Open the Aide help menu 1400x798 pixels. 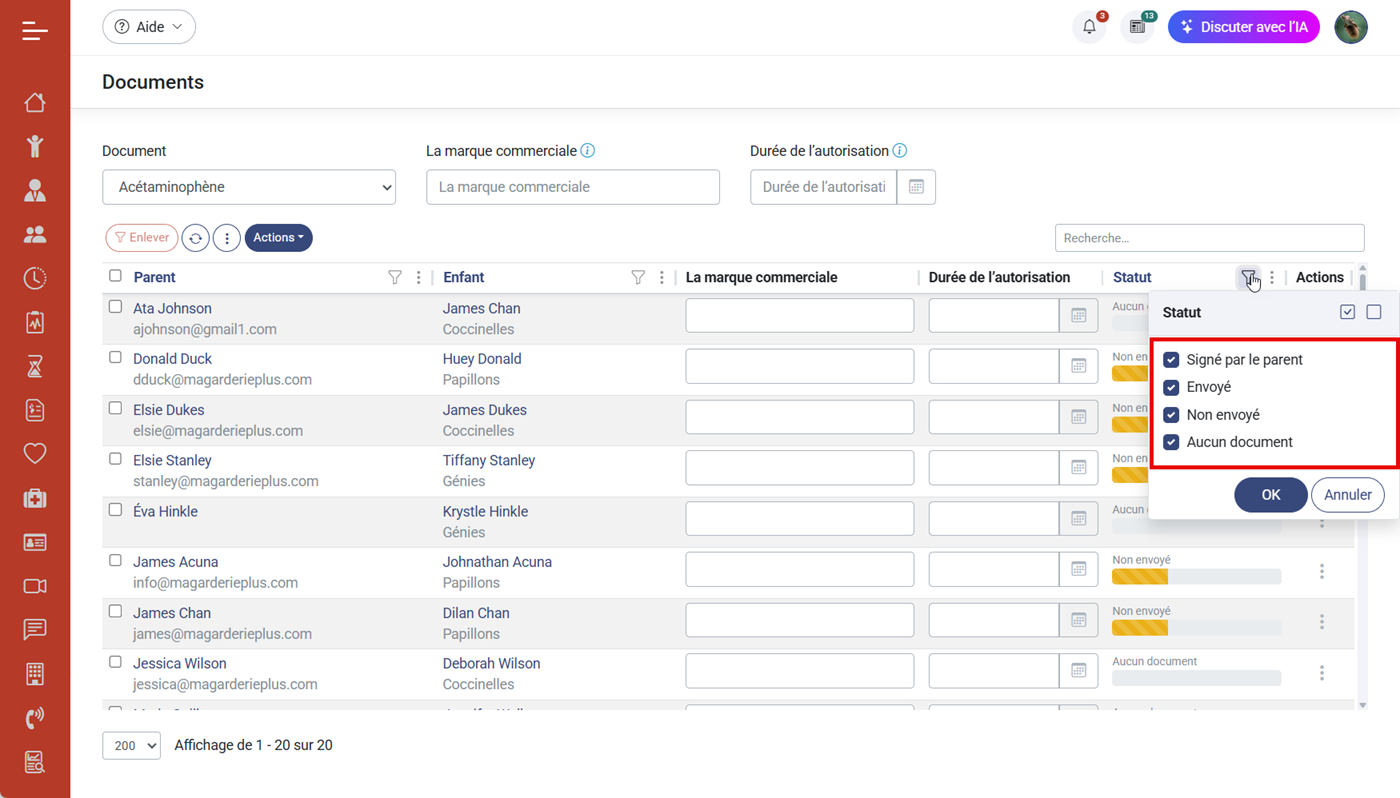pos(148,27)
